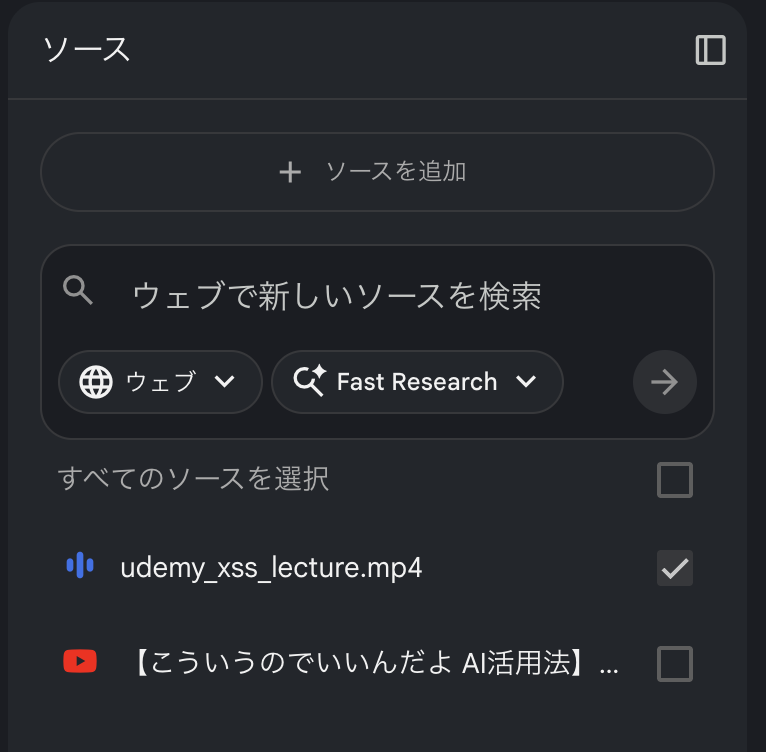Uncheck the udemy_xss_lecture.mp4 source checkbox
766x752 pixels.
(675, 568)
